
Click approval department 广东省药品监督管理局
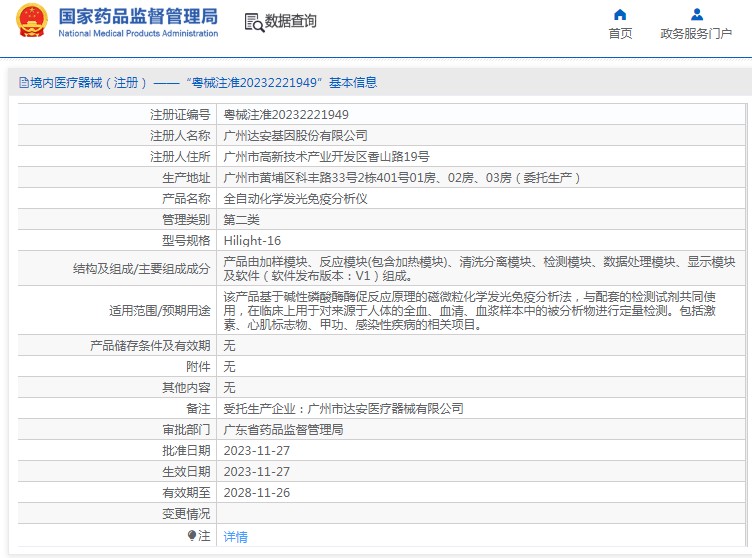point(283,429)
